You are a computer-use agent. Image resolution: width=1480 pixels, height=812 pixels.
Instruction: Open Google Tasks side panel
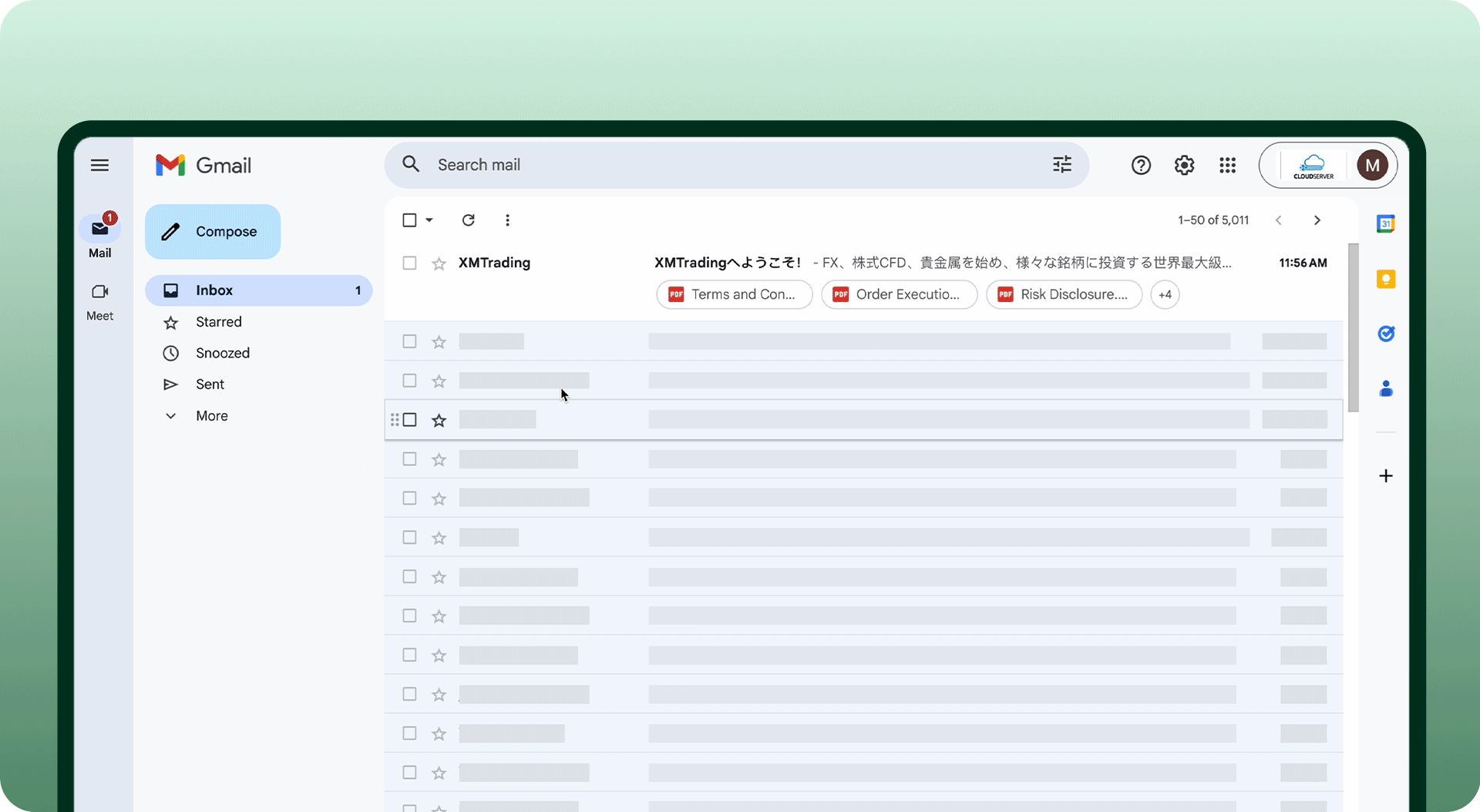tap(1385, 334)
